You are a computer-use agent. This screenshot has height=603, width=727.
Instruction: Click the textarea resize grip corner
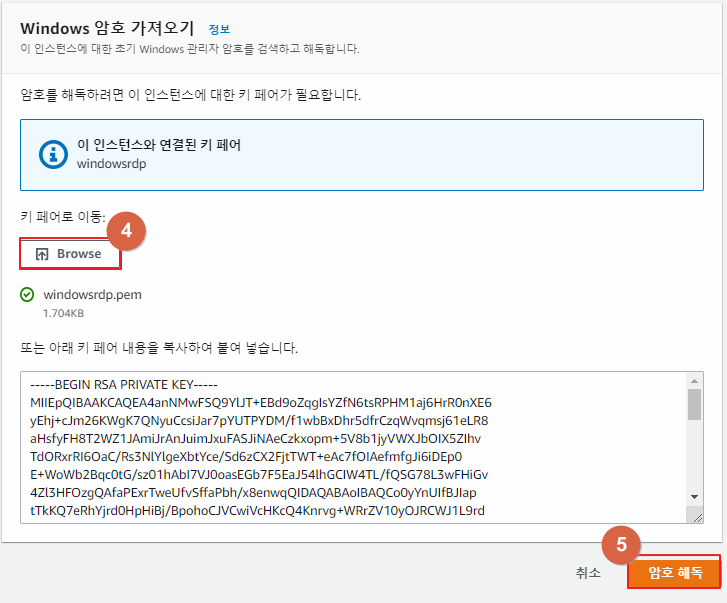(697, 518)
